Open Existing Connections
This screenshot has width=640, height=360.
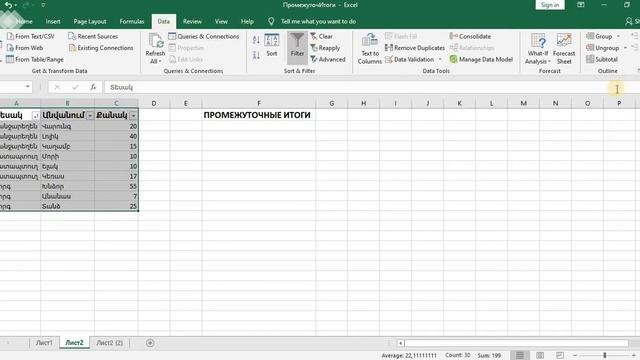101,48
